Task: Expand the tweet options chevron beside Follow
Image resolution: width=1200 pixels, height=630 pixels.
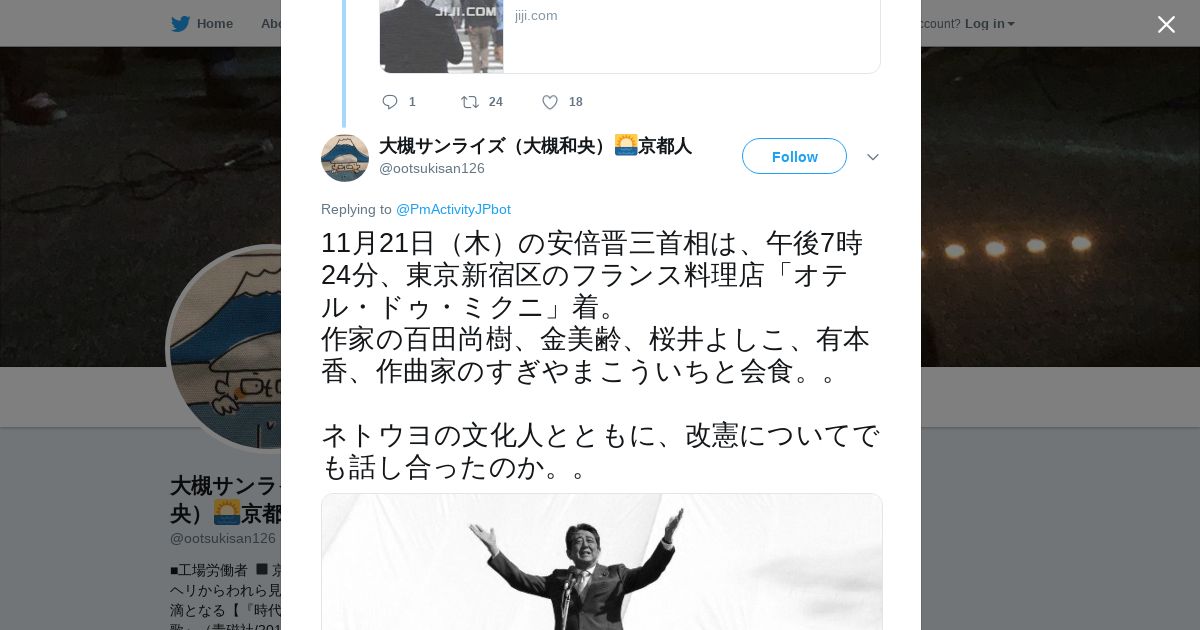Action: [x=873, y=157]
